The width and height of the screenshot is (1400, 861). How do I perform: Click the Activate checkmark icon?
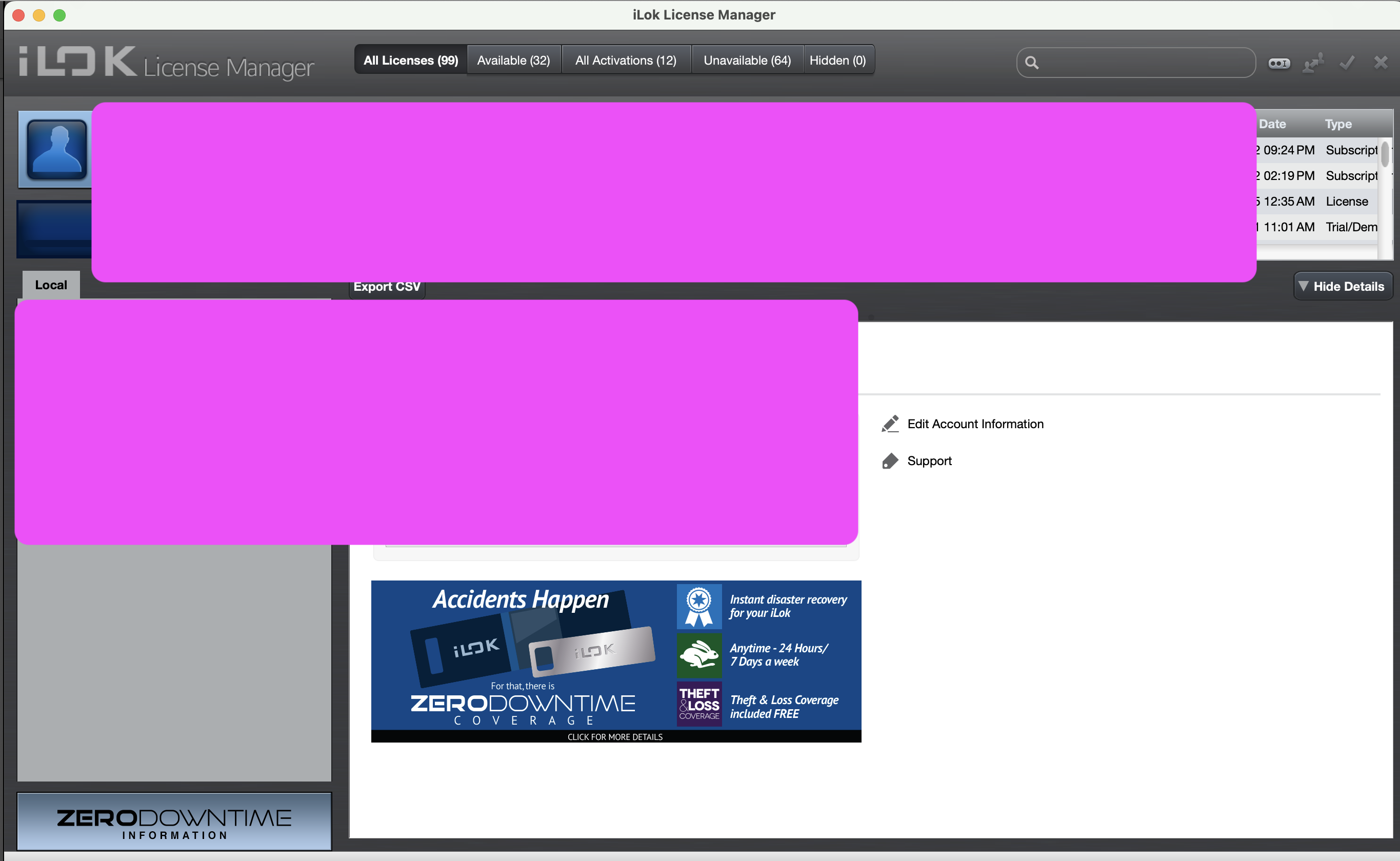pyautogui.click(x=1347, y=63)
